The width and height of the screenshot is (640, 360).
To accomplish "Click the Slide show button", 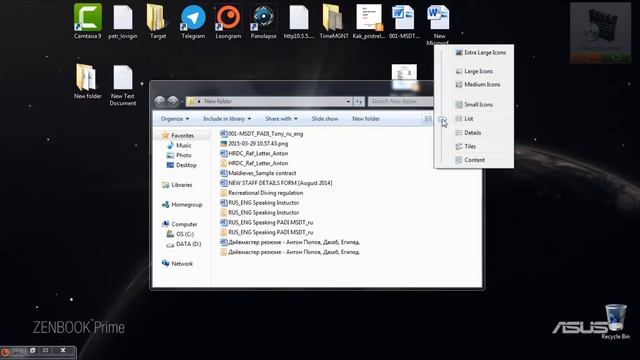I will coord(325,119).
